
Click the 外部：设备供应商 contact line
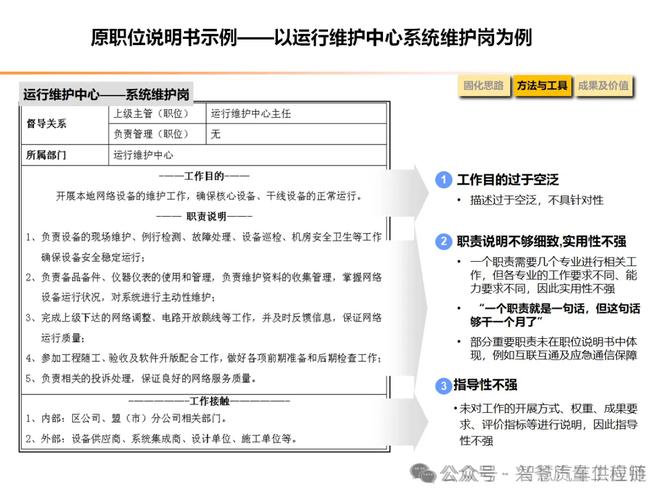[x=161, y=438]
